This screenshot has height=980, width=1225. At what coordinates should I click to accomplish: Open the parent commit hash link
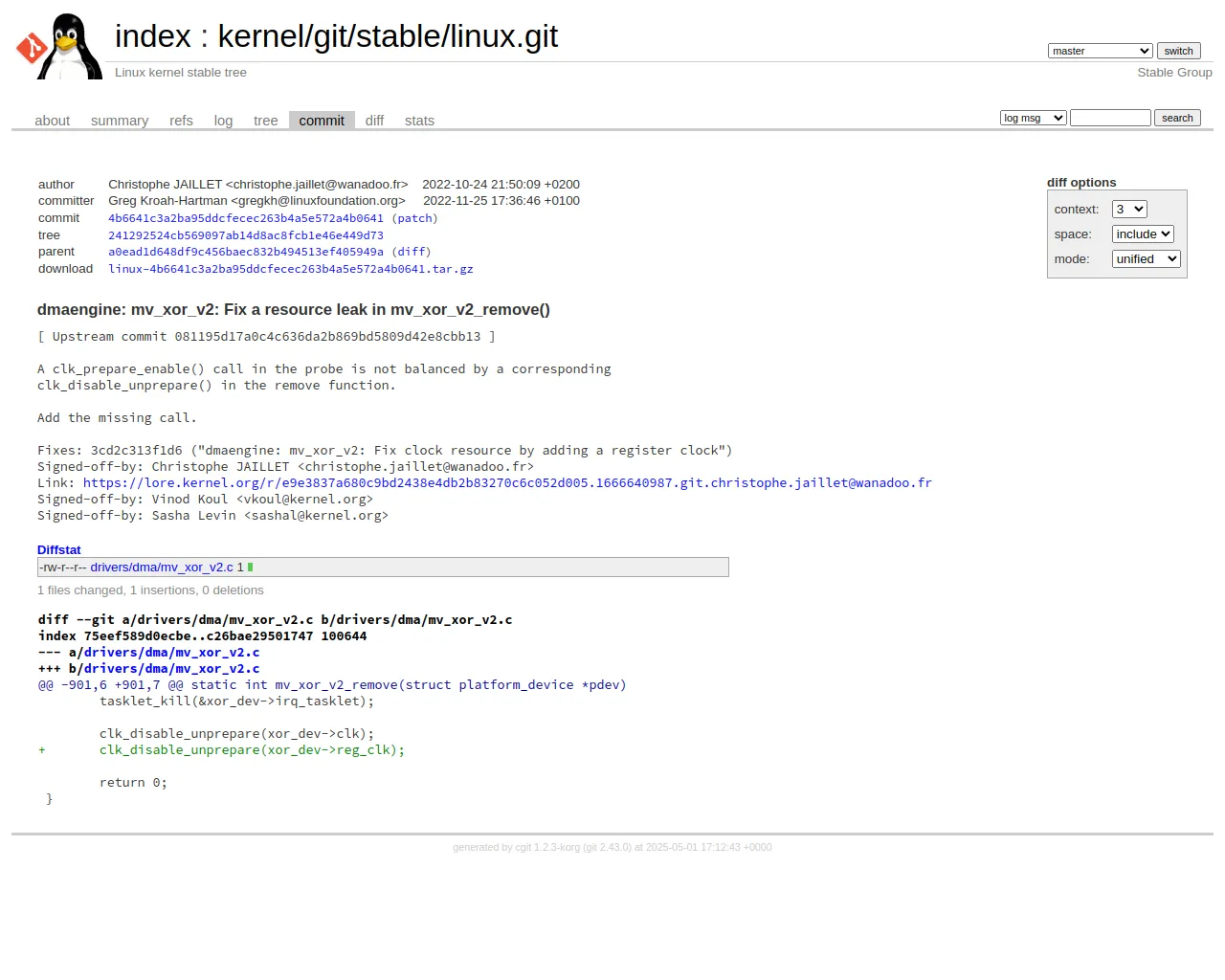tap(246, 252)
